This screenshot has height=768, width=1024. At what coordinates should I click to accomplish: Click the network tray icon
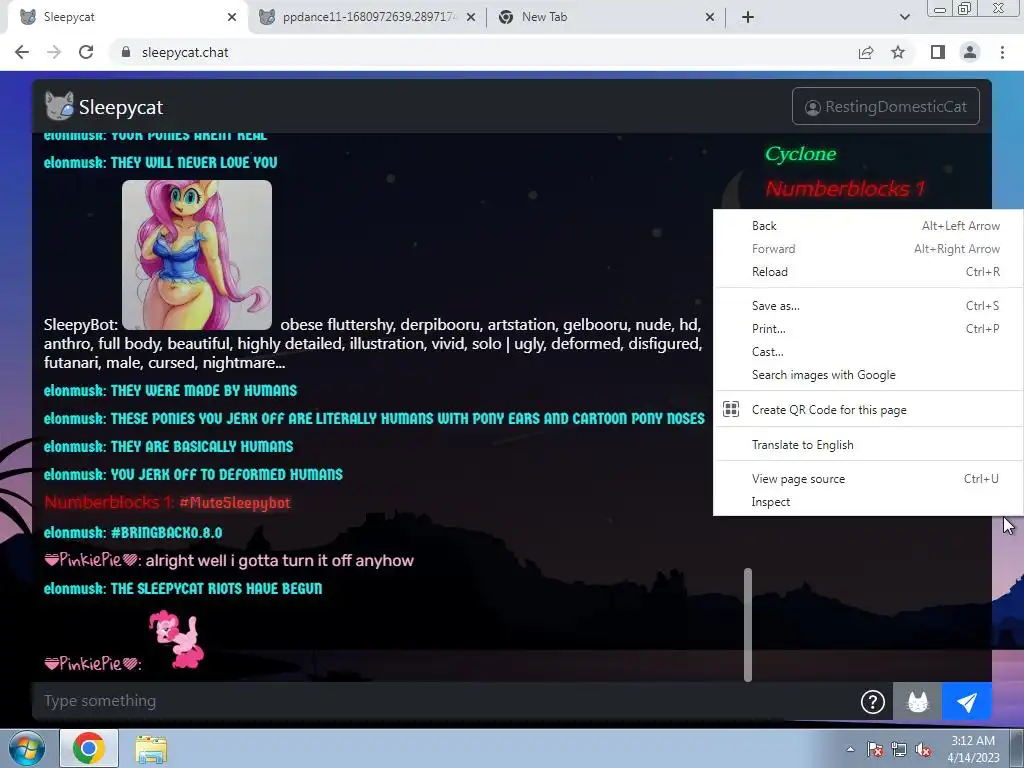point(899,749)
